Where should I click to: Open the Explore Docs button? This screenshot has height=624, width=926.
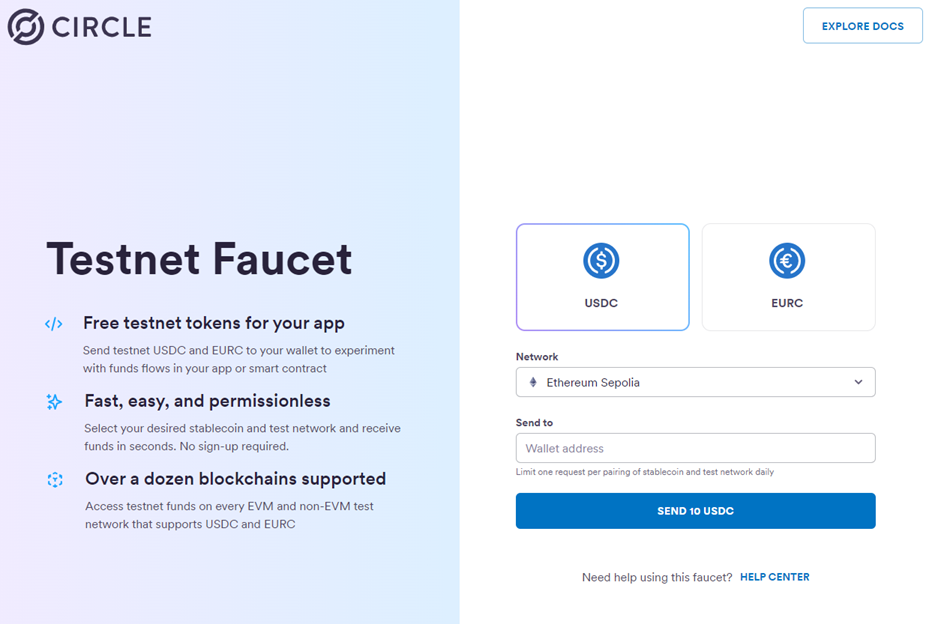tap(862, 26)
